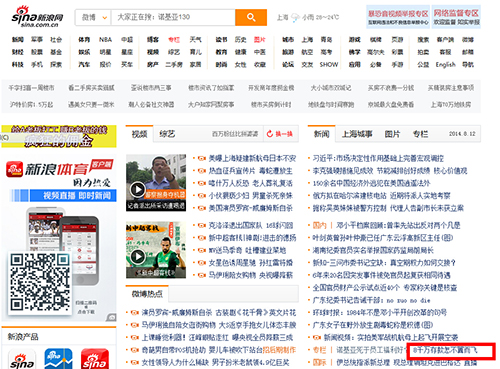Screen dimensions: 500x369
Task: Click camera icon beside 新闻视频:实拍美军战机
Action: [x=317, y=338]
